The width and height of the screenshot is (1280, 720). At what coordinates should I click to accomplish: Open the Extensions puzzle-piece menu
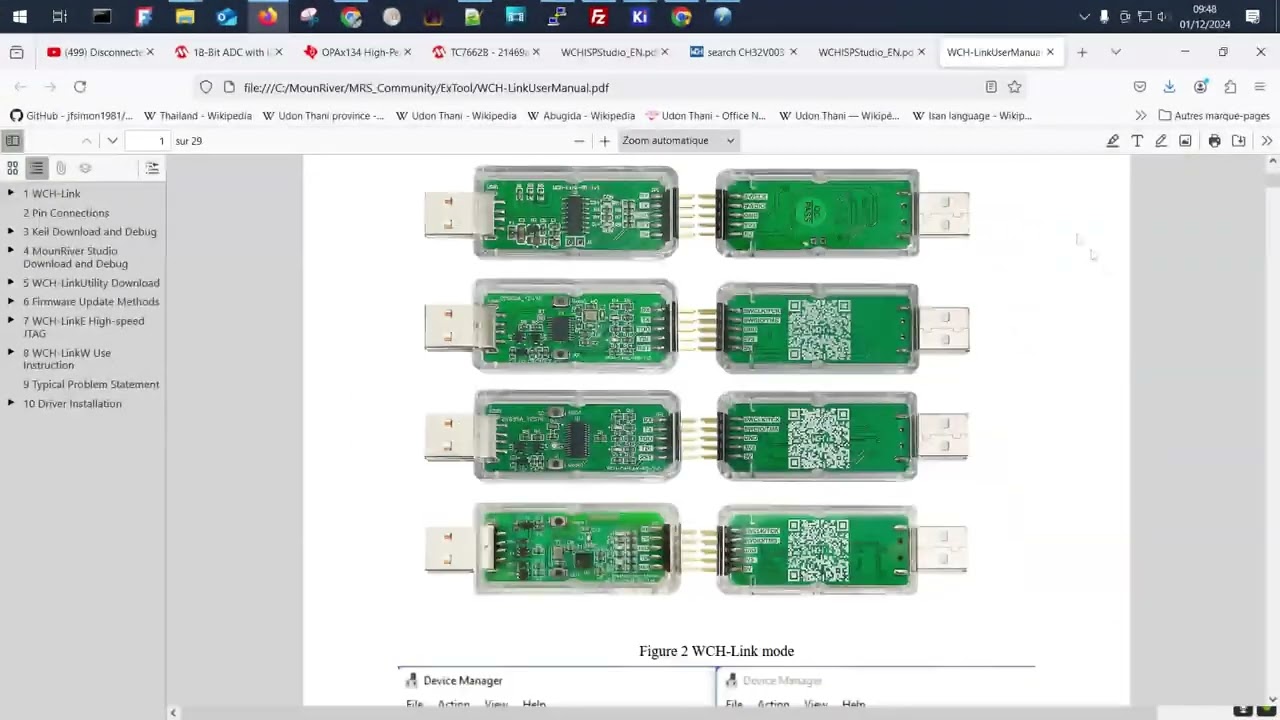pyautogui.click(x=1230, y=87)
